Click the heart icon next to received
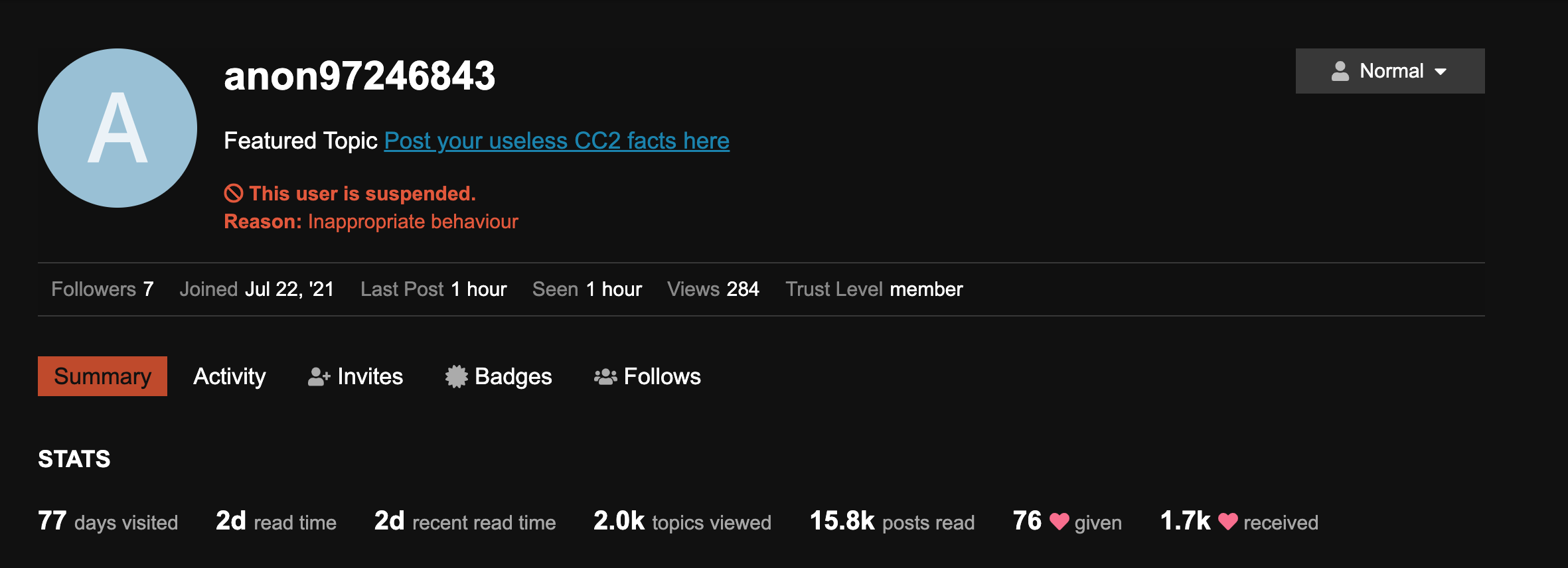Screen dimensions: 1568x568 pyautogui.click(x=1227, y=522)
